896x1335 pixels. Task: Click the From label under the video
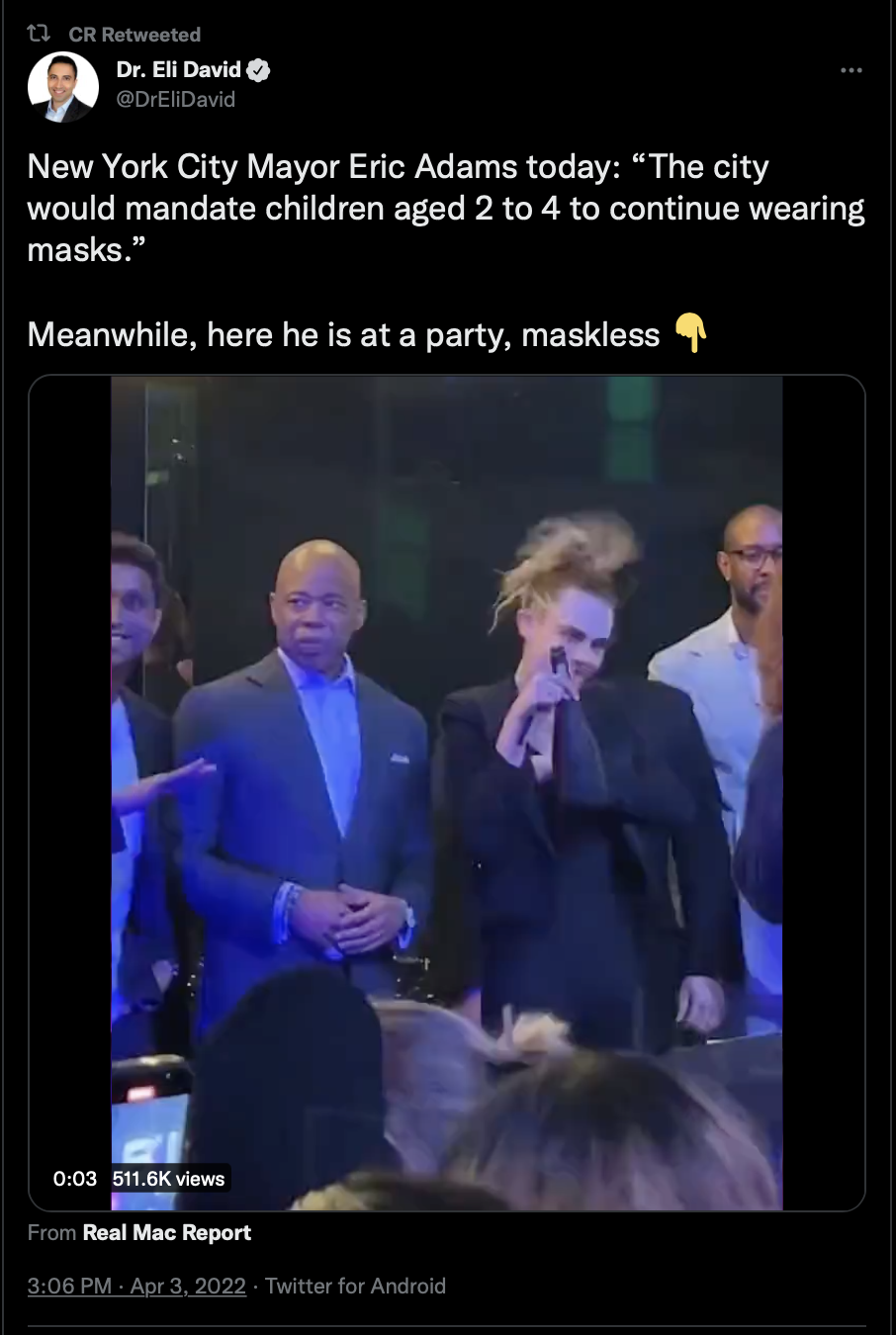click(52, 1233)
